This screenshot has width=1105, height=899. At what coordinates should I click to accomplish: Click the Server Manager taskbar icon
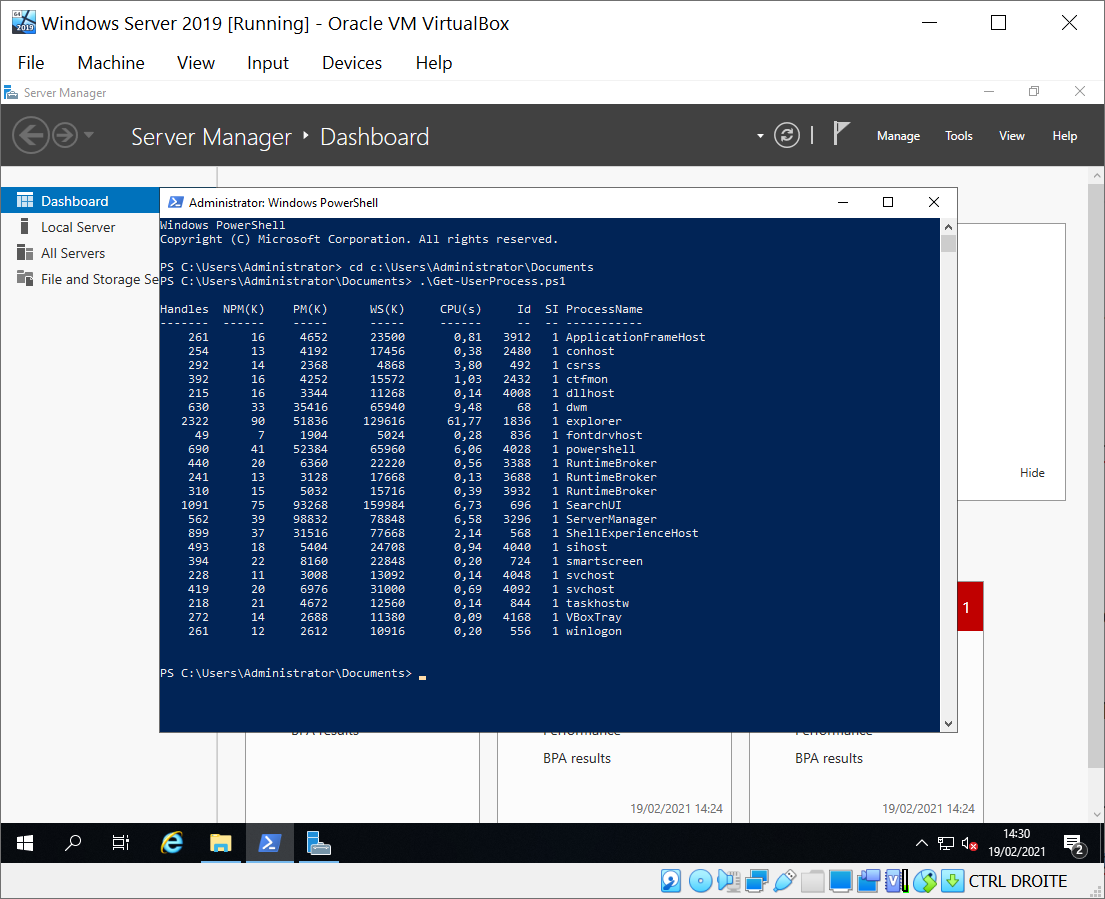click(318, 843)
